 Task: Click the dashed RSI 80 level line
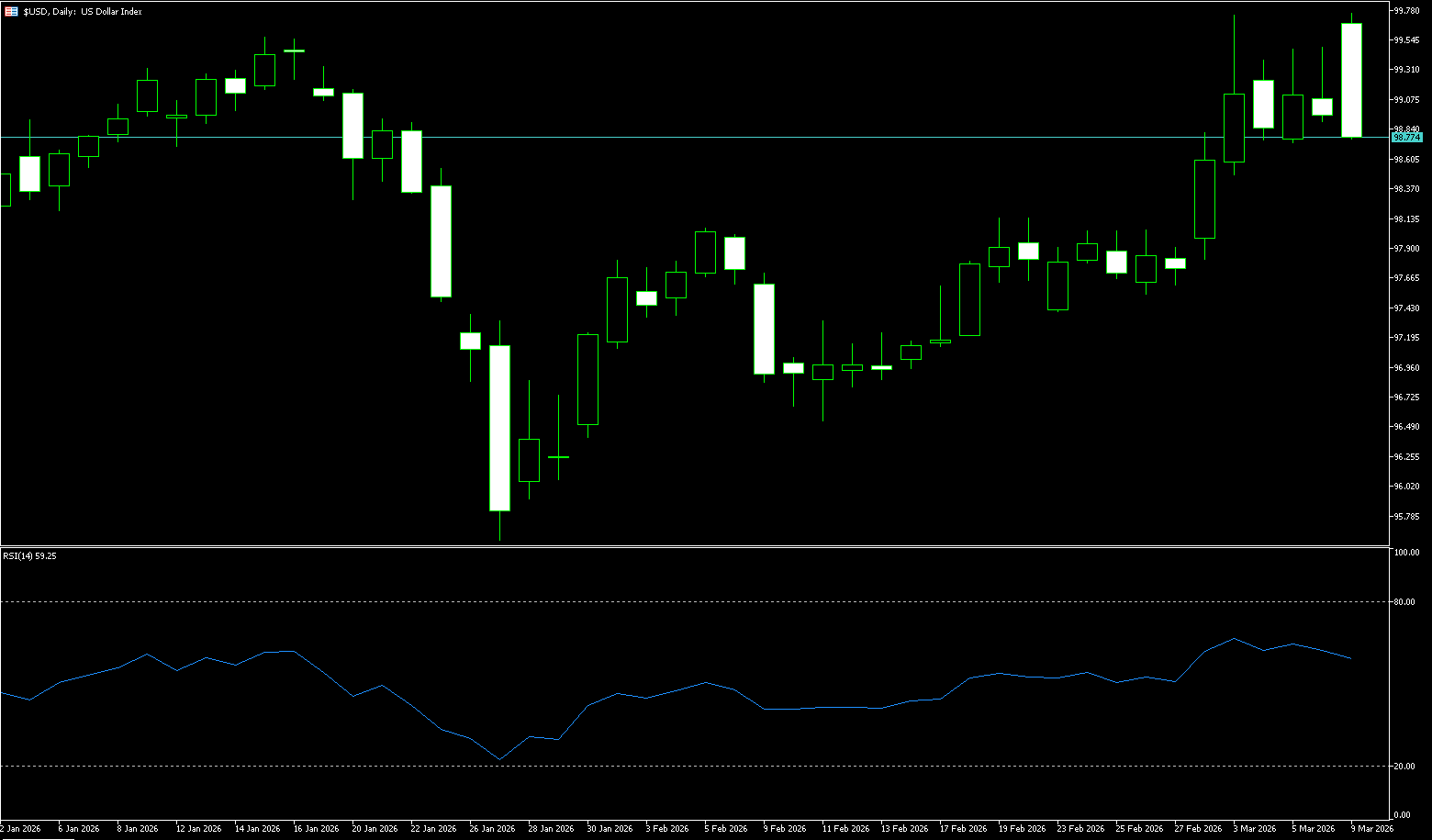[x=698, y=602]
